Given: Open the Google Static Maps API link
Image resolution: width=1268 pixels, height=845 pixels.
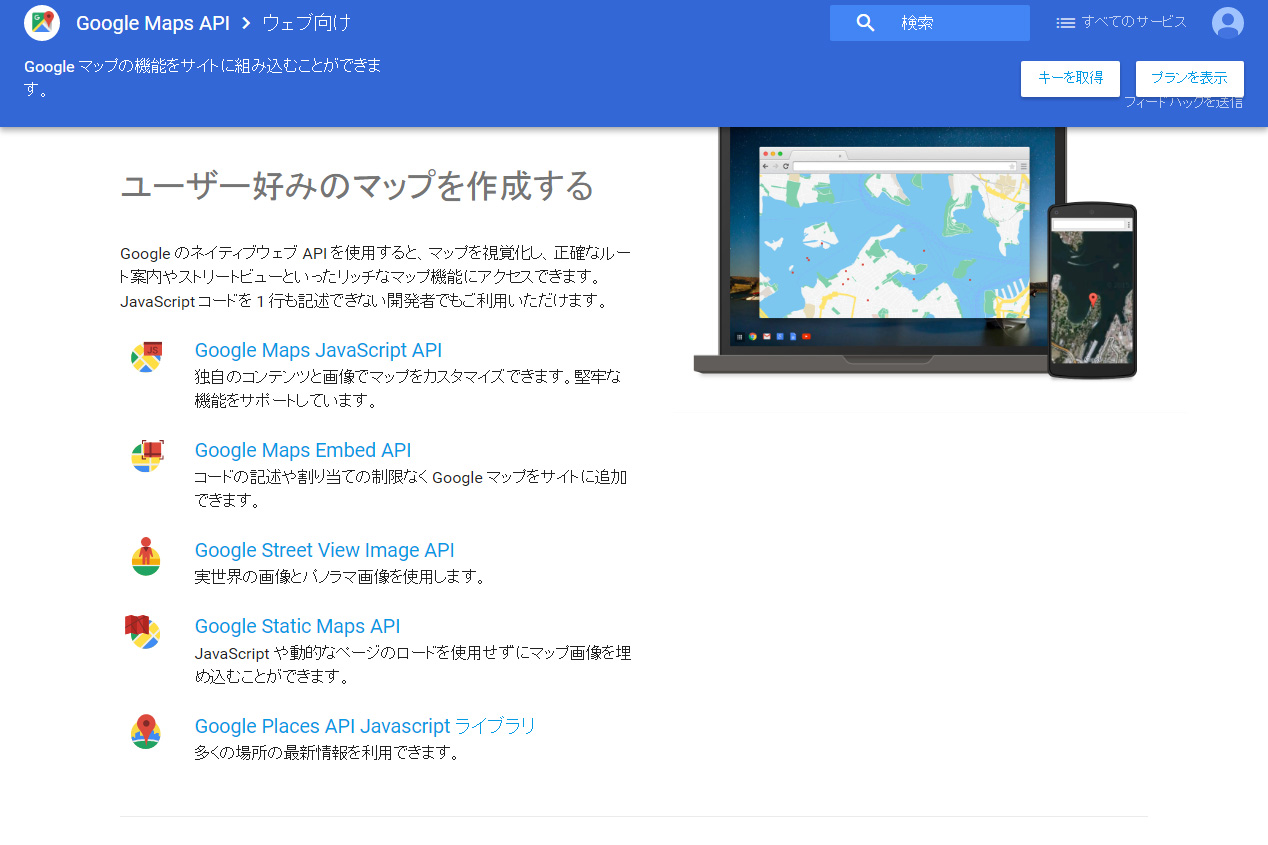Looking at the screenshot, I should 297,626.
